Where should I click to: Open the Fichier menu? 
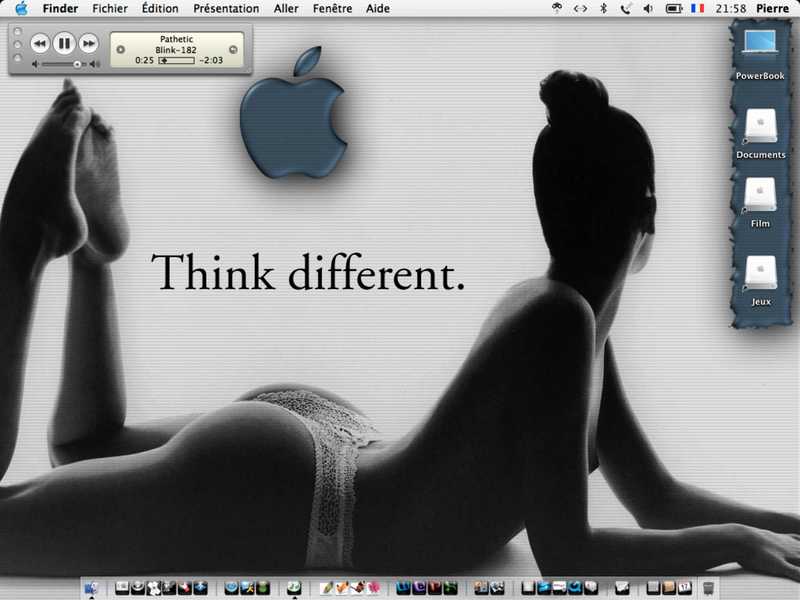point(110,8)
